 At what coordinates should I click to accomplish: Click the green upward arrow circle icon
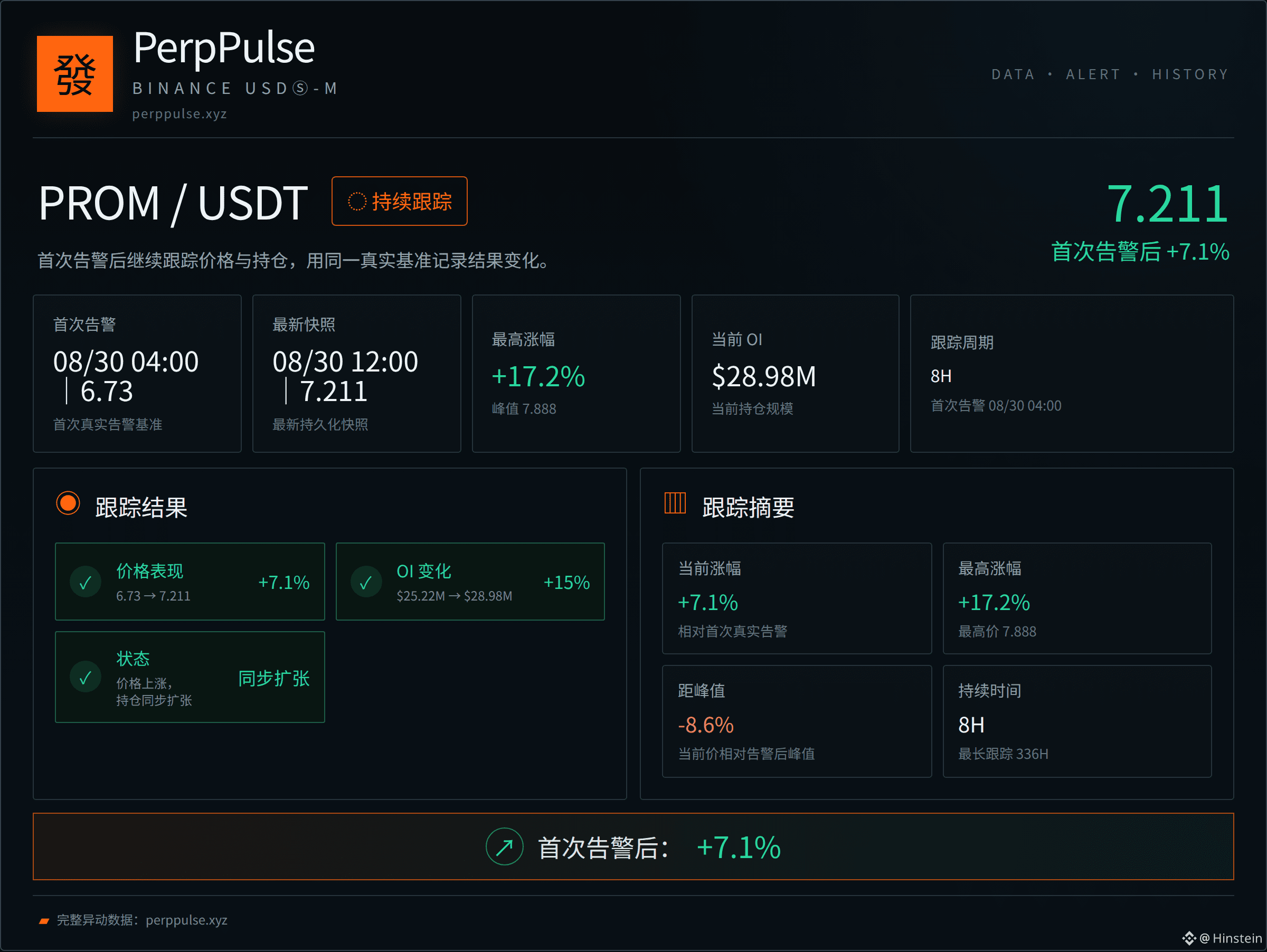pos(504,846)
